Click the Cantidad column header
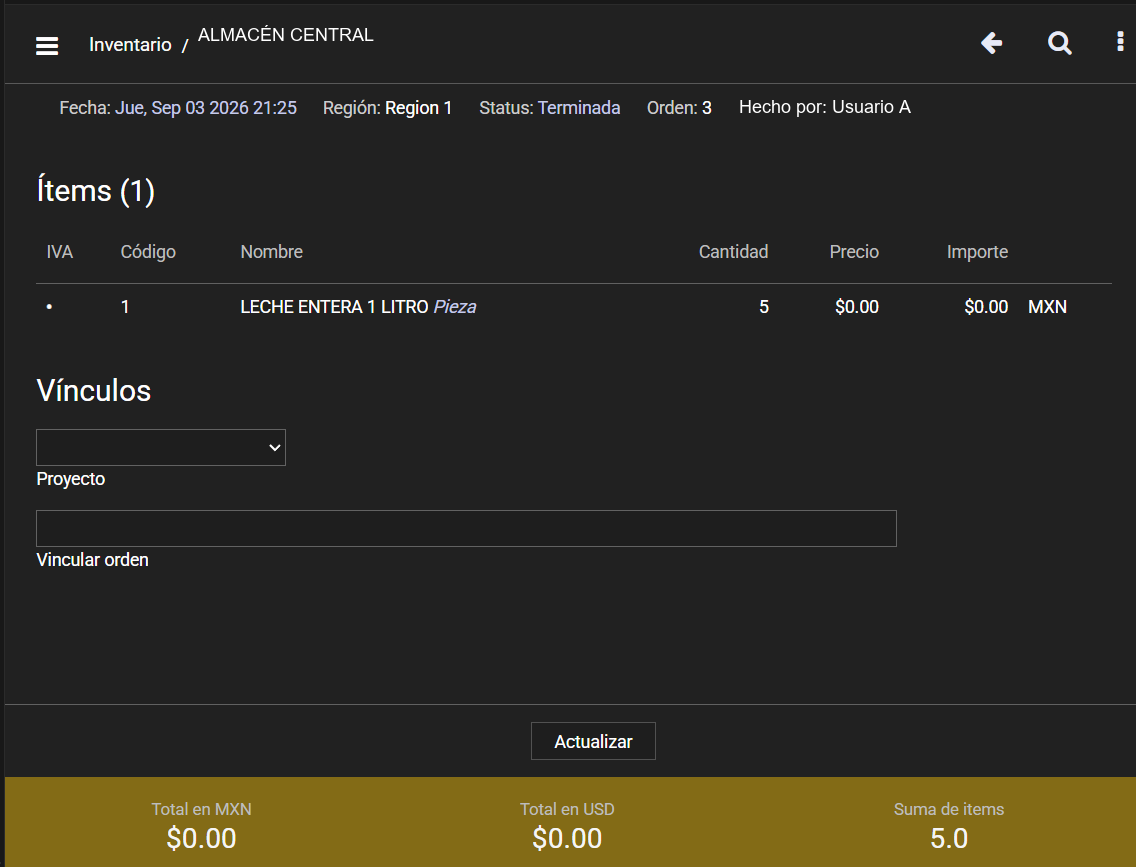Viewport: 1136px width, 867px height. tap(733, 252)
